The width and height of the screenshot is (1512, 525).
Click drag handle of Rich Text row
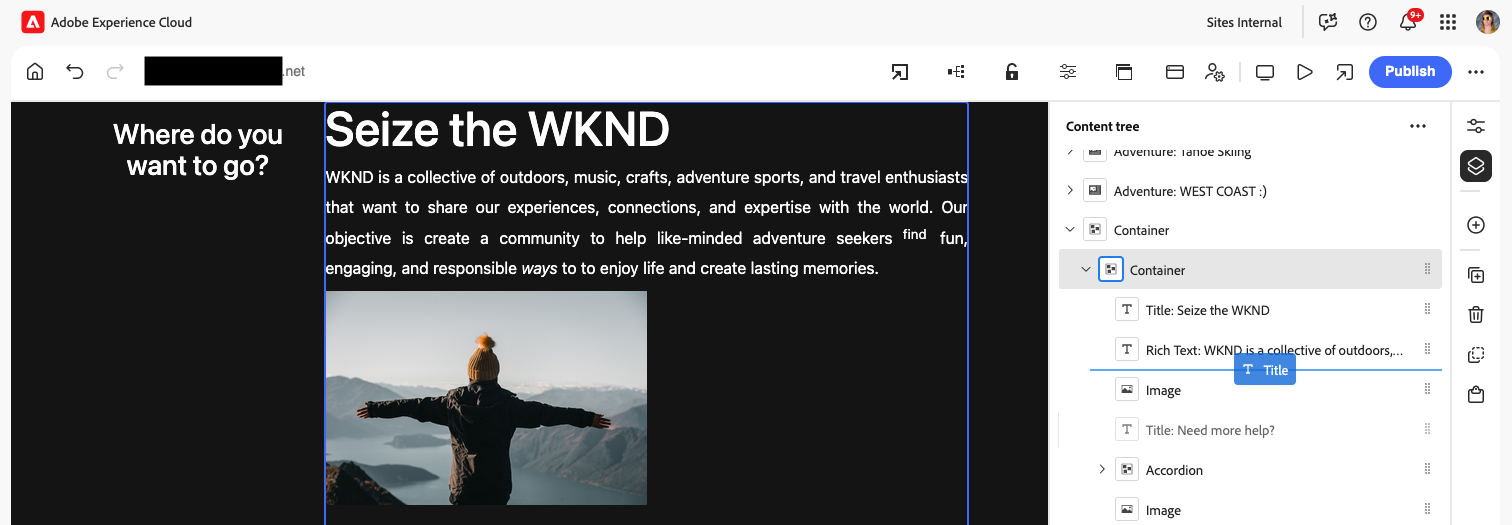(1427, 350)
